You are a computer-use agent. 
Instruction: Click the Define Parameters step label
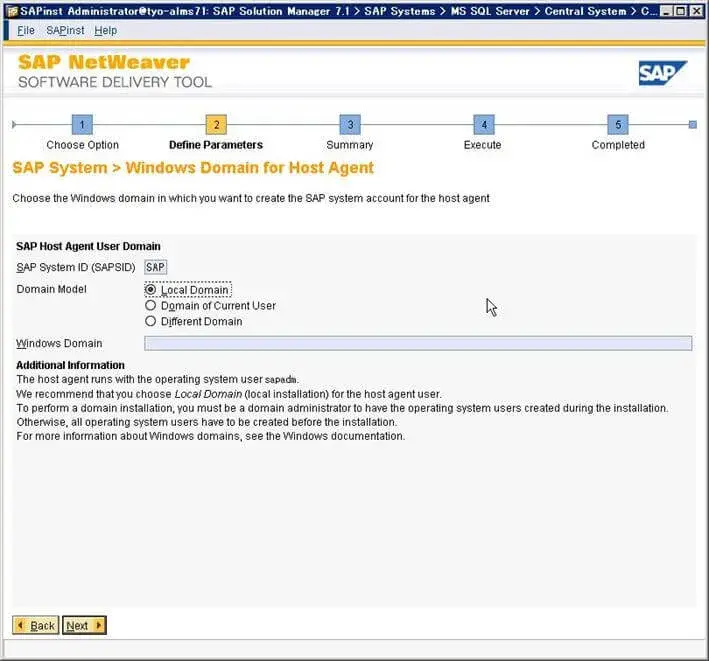[216, 145]
